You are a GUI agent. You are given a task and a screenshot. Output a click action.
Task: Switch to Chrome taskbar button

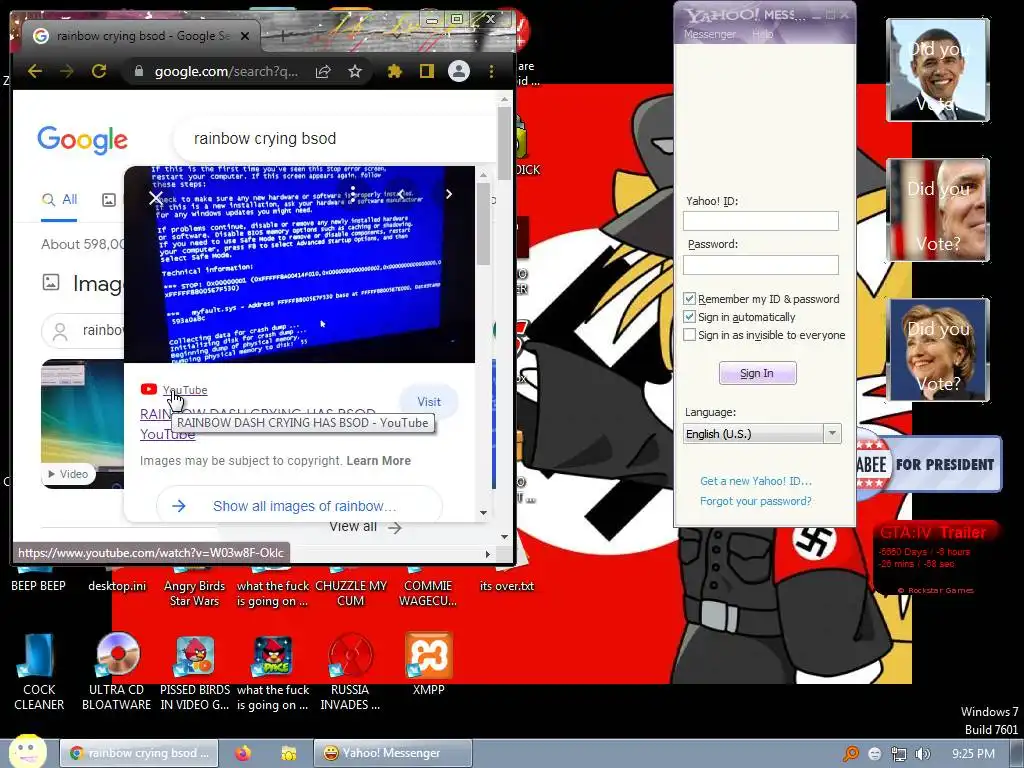pyautogui.click(x=138, y=753)
